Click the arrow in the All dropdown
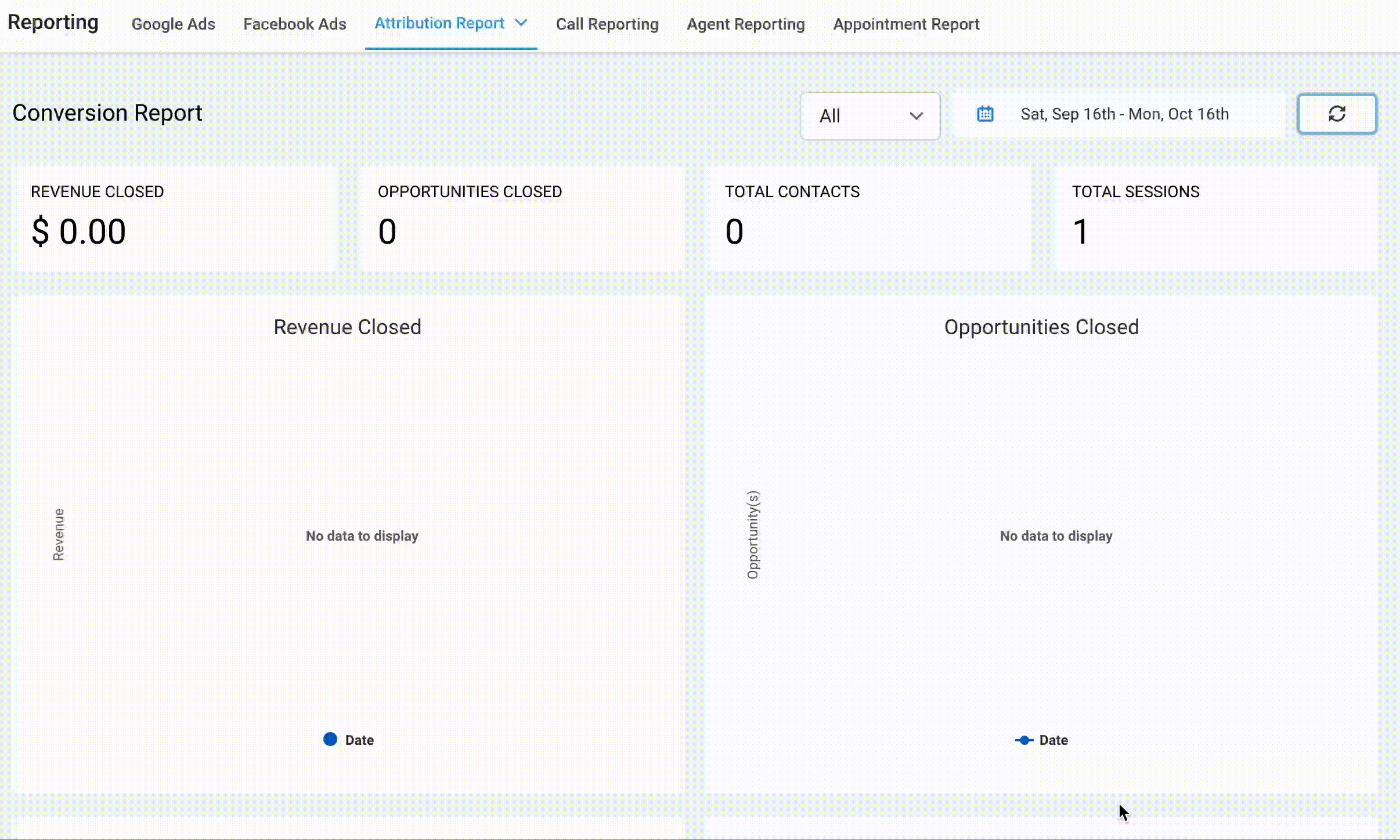The image size is (1400, 840). point(916,116)
